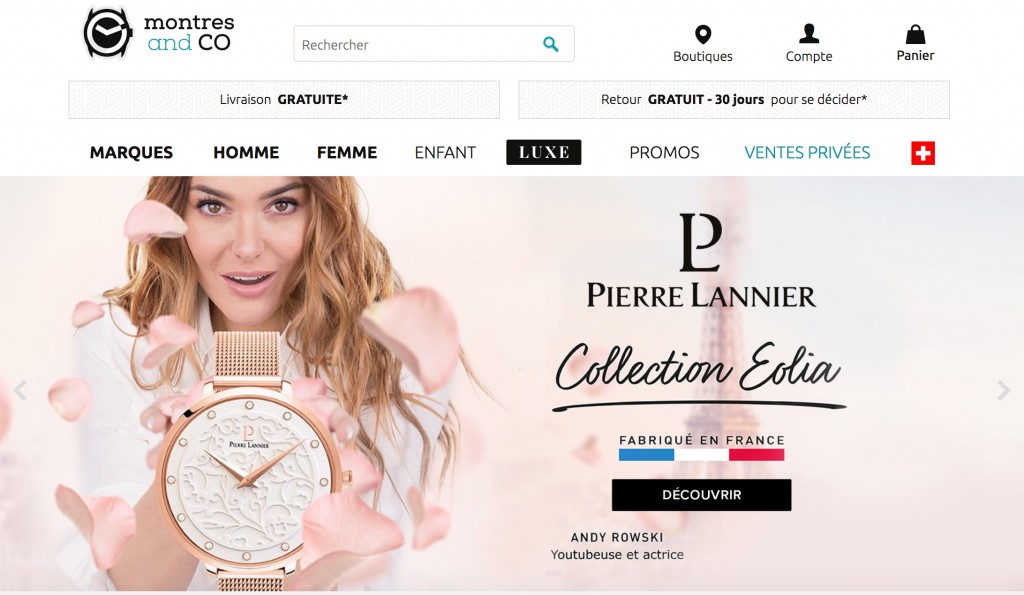Open the Compte account icon
1024x595 pixels.
pos(809,33)
